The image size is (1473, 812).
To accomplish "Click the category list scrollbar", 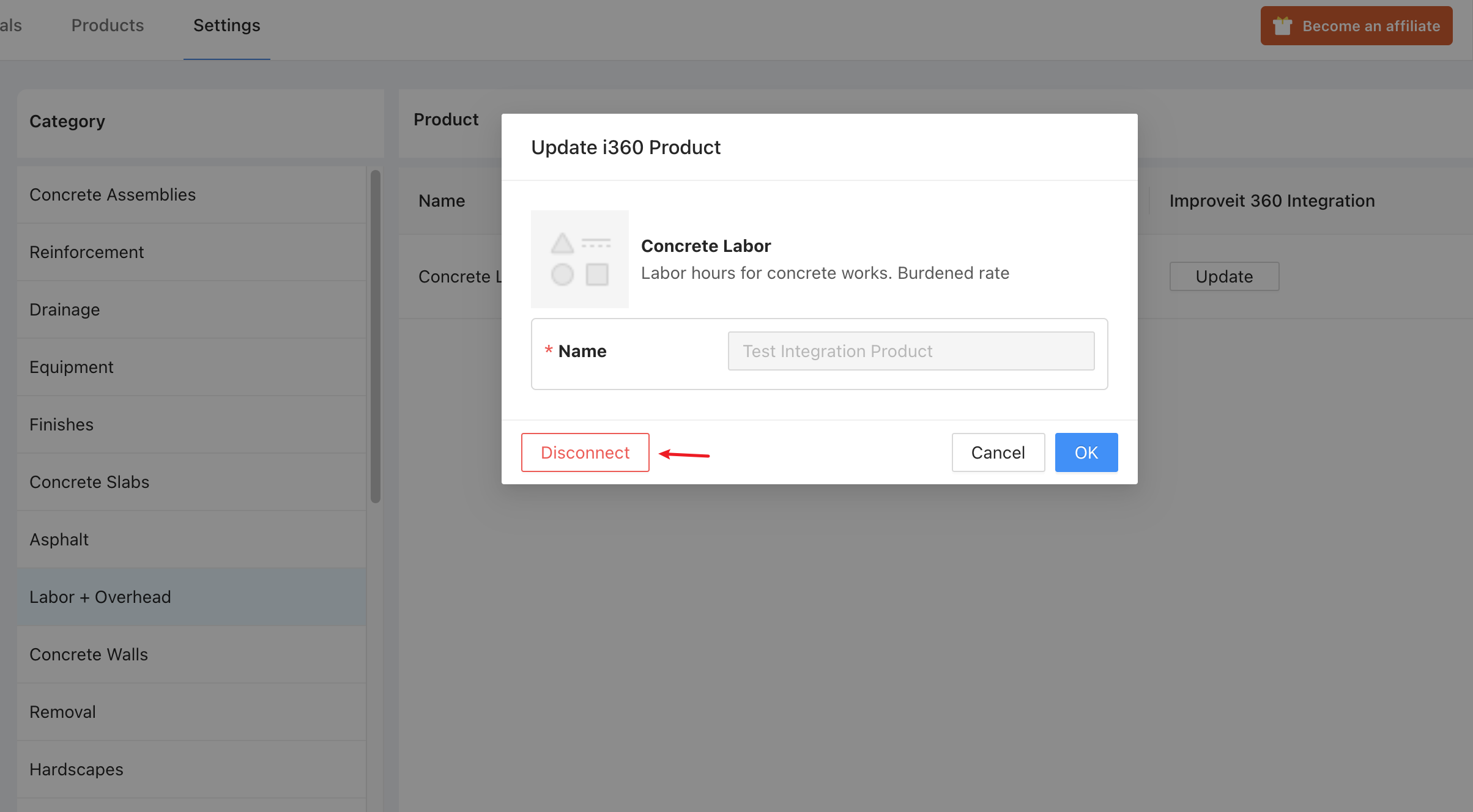I will [x=376, y=336].
